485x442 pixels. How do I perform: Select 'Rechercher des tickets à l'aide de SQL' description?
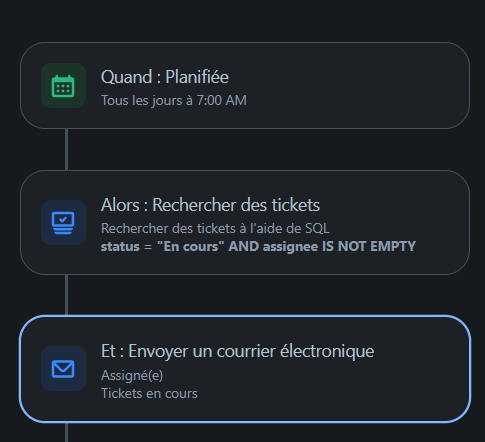(x=215, y=228)
